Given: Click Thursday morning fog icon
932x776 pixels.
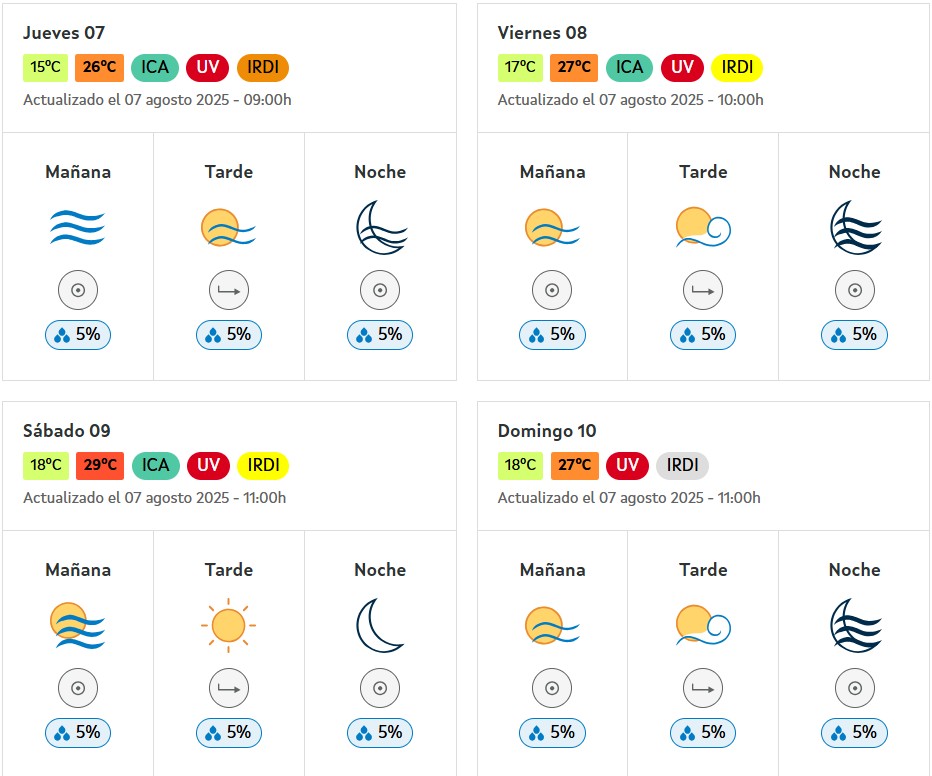Looking at the screenshot, I should point(77,228).
